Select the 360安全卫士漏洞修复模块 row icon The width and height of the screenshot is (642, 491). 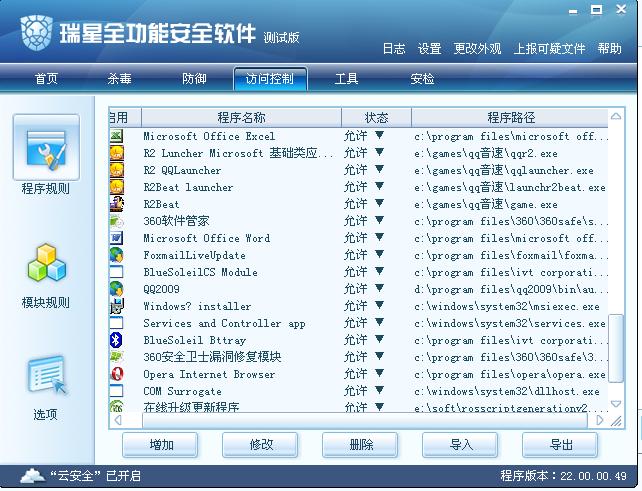tap(116, 357)
